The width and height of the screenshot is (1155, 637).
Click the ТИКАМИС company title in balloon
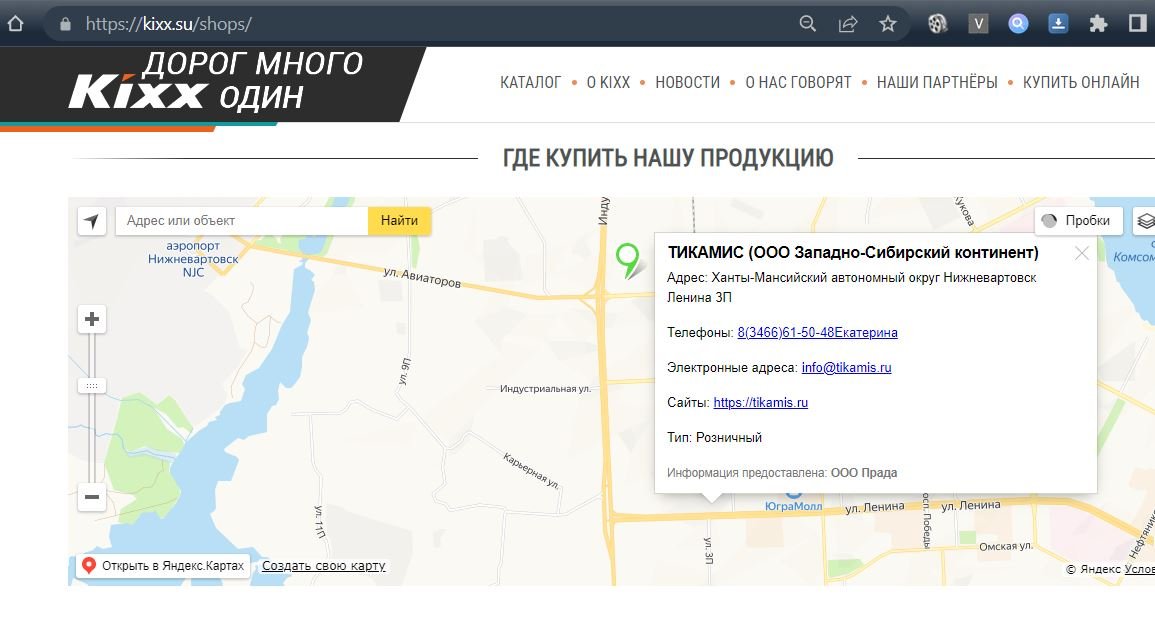click(x=853, y=253)
